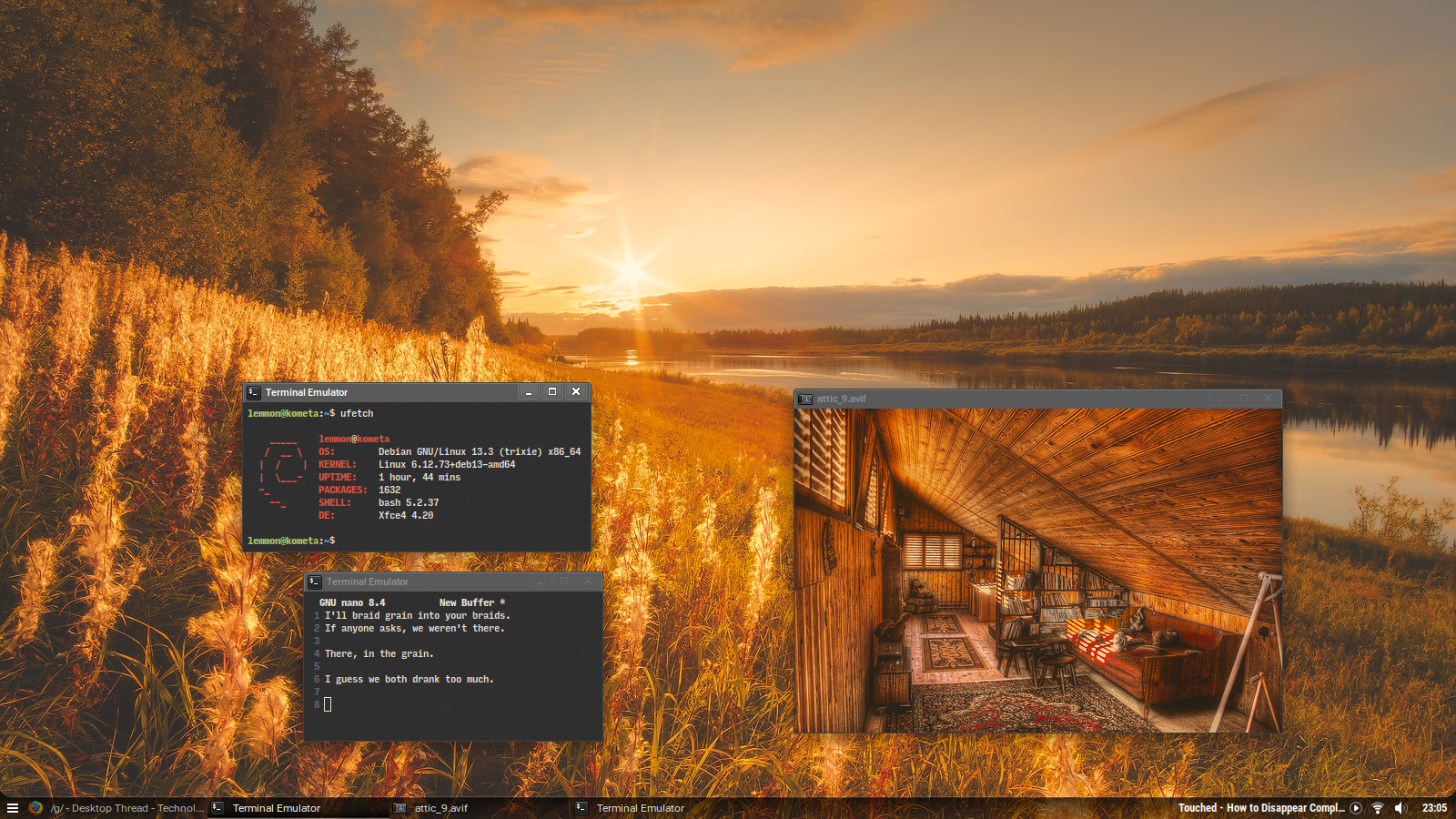This screenshot has width=1456, height=819.
Task: Click the ufetch terminal's title bar icon
Action: tap(254, 392)
